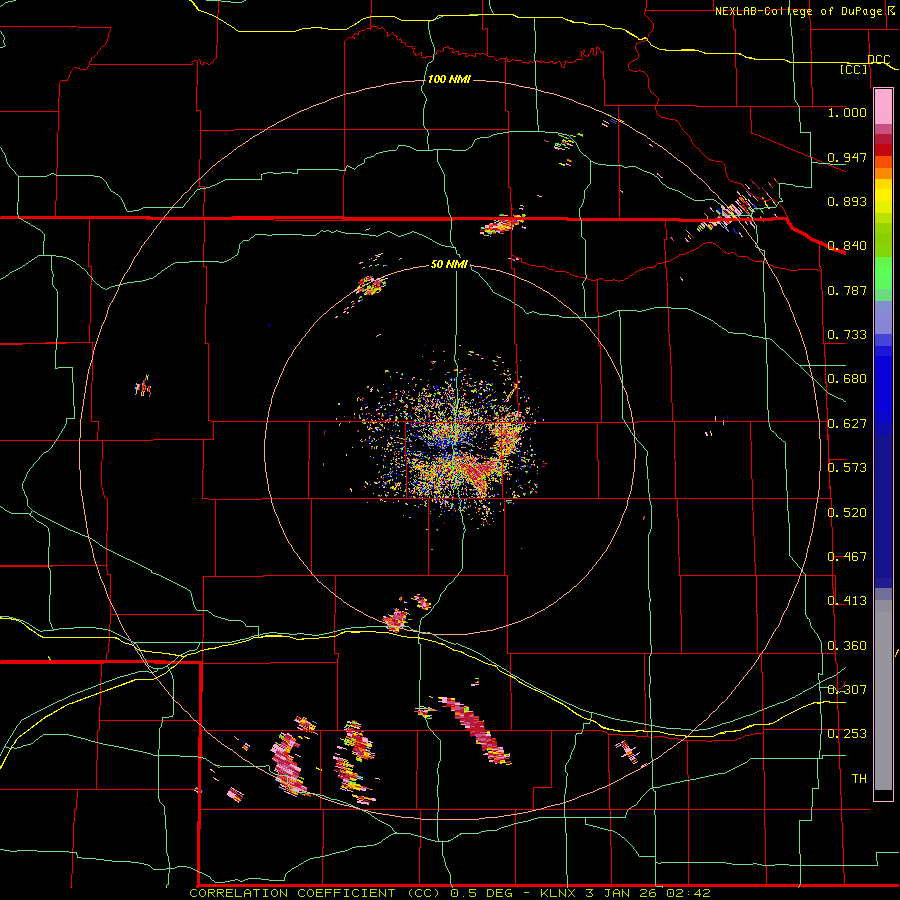Click the 0.307 color scale label
Screen dimensions: 900x900
pyautogui.click(x=847, y=689)
